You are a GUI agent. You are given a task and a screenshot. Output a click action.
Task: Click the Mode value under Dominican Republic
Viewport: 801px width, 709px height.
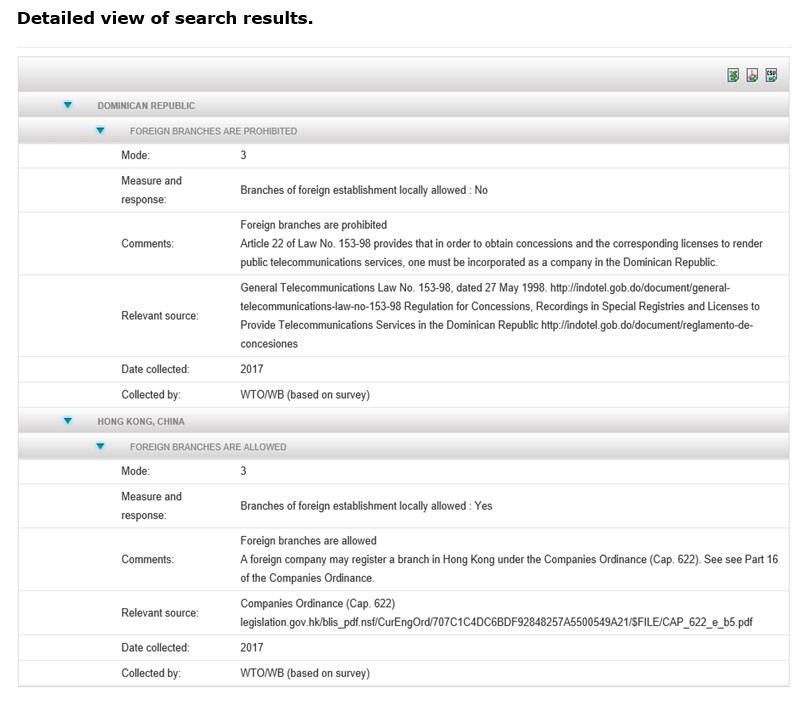(244, 155)
